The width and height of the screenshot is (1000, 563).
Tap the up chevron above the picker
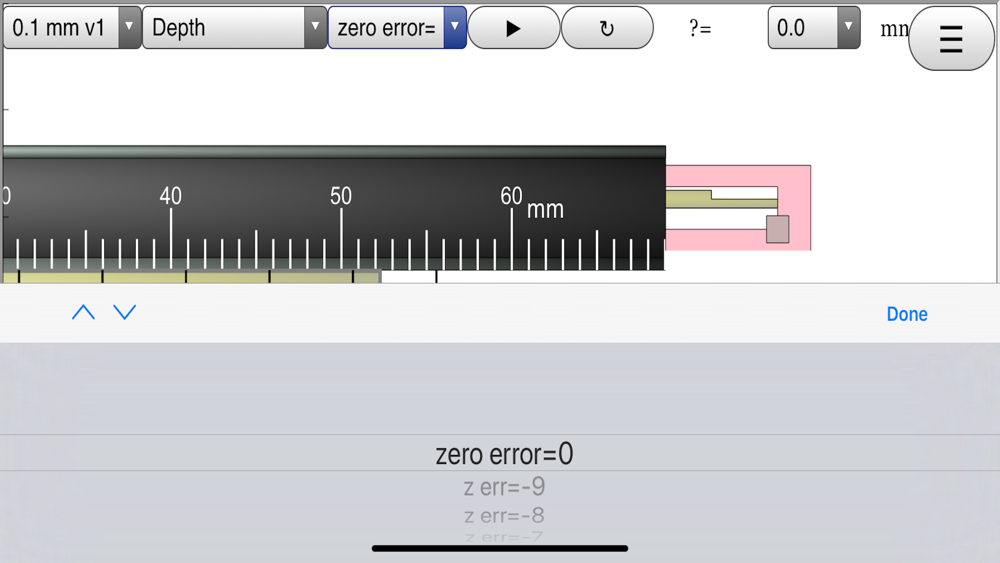(83, 312)
